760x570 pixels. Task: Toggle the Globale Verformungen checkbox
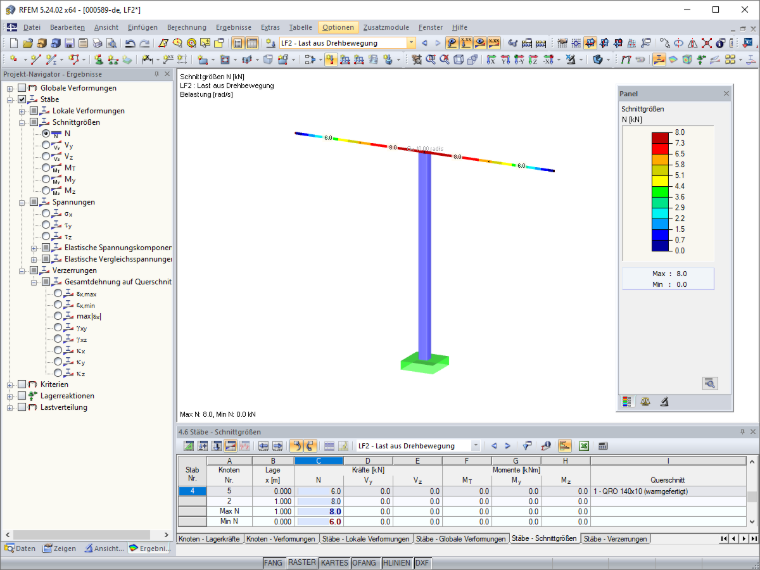pos(22,88)
